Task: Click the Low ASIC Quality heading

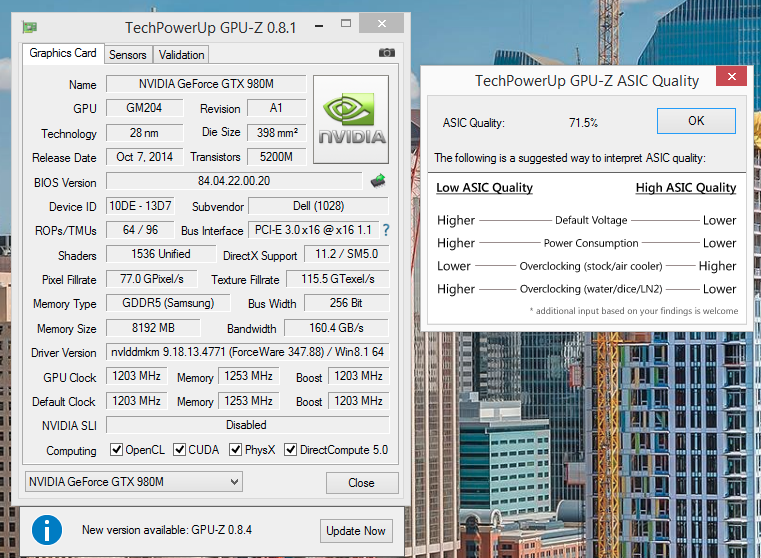Action: (484, 188)
